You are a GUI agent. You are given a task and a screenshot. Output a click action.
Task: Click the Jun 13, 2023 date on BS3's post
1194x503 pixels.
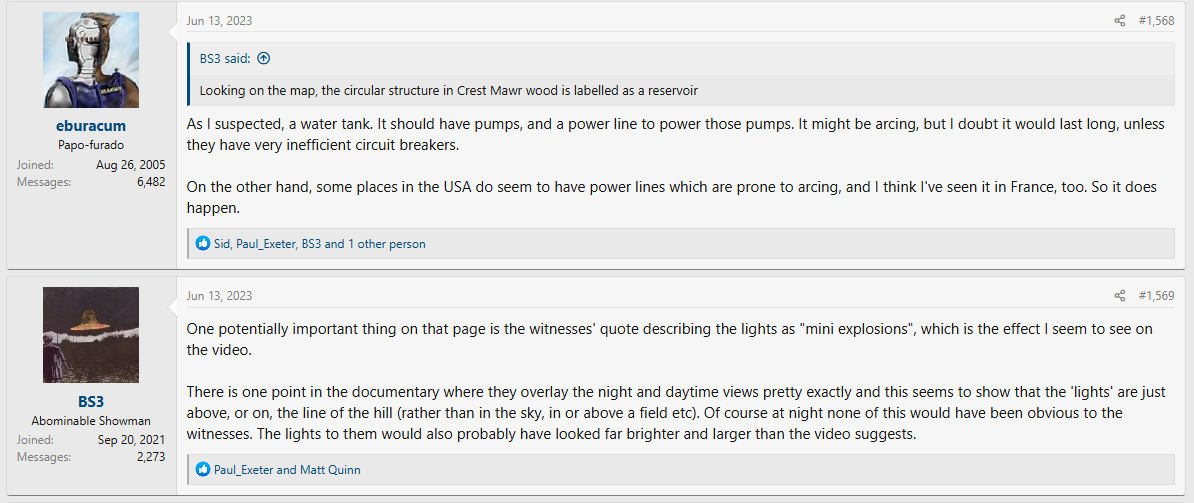(x=219, y=296)
